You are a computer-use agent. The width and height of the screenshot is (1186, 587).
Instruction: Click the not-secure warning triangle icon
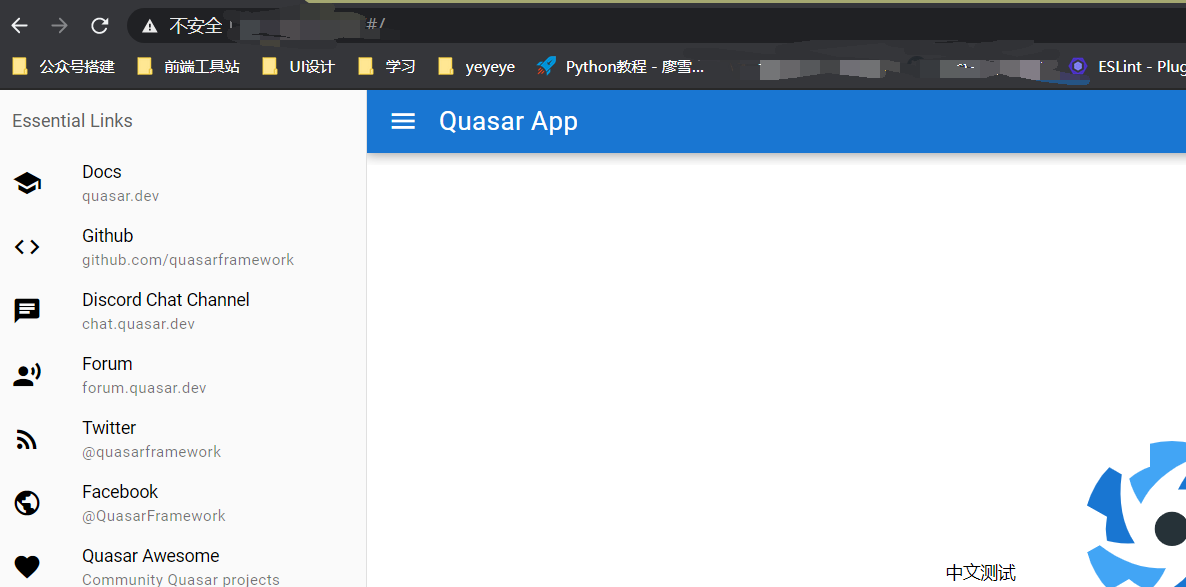click(150, 26)
